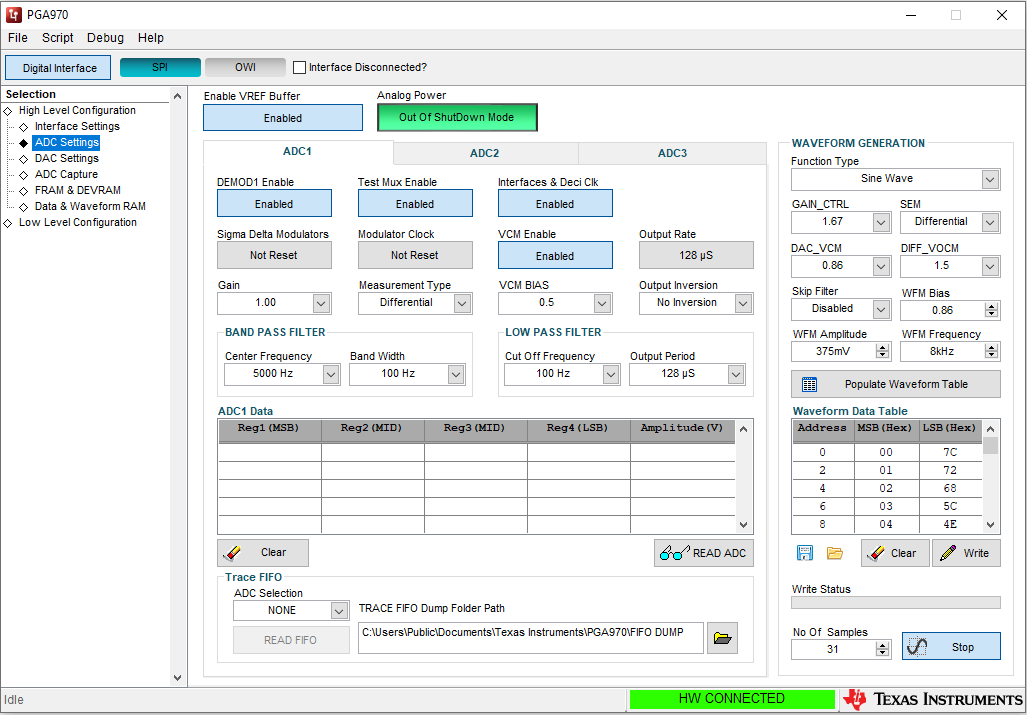Toggle the Enable VREF Buffer button

coord(283,118)
